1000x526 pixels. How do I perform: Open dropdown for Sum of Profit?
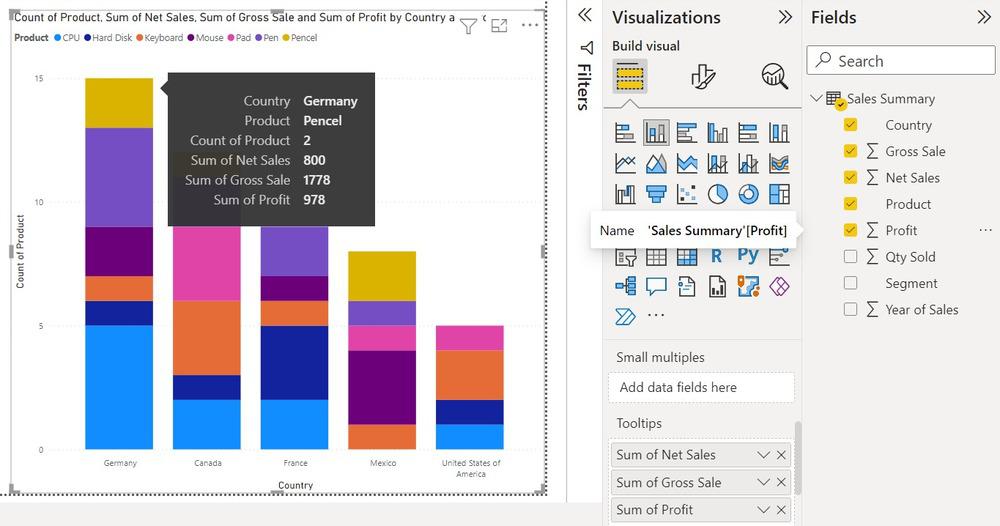pyautogui.click(x=763, y=509)
